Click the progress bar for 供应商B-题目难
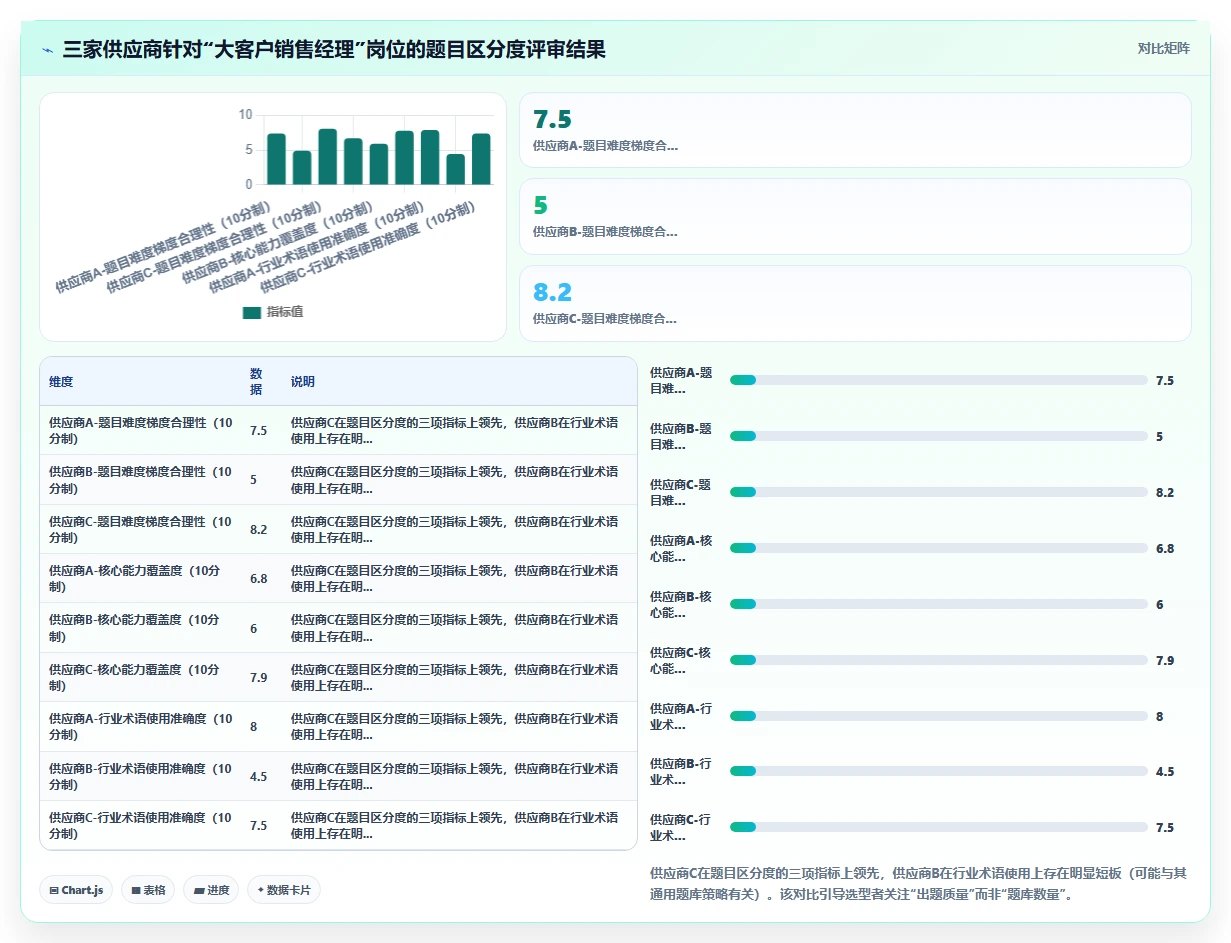Viewport: 1231px width, 943px height. pyautogui.click(x=939, y=436)
